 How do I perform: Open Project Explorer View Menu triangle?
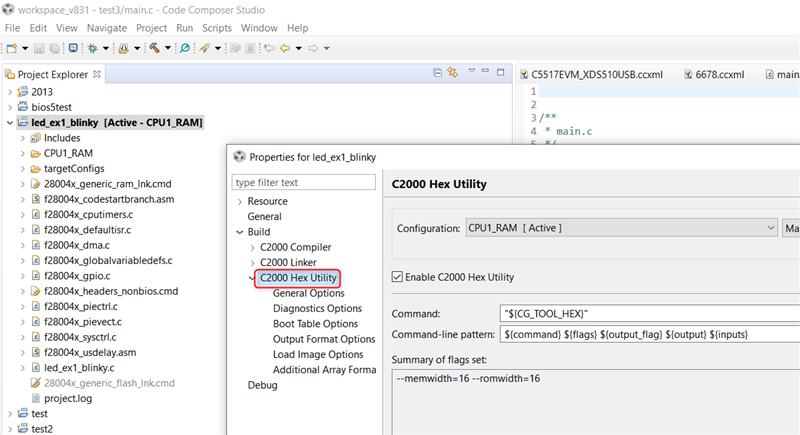coord(471,71)
